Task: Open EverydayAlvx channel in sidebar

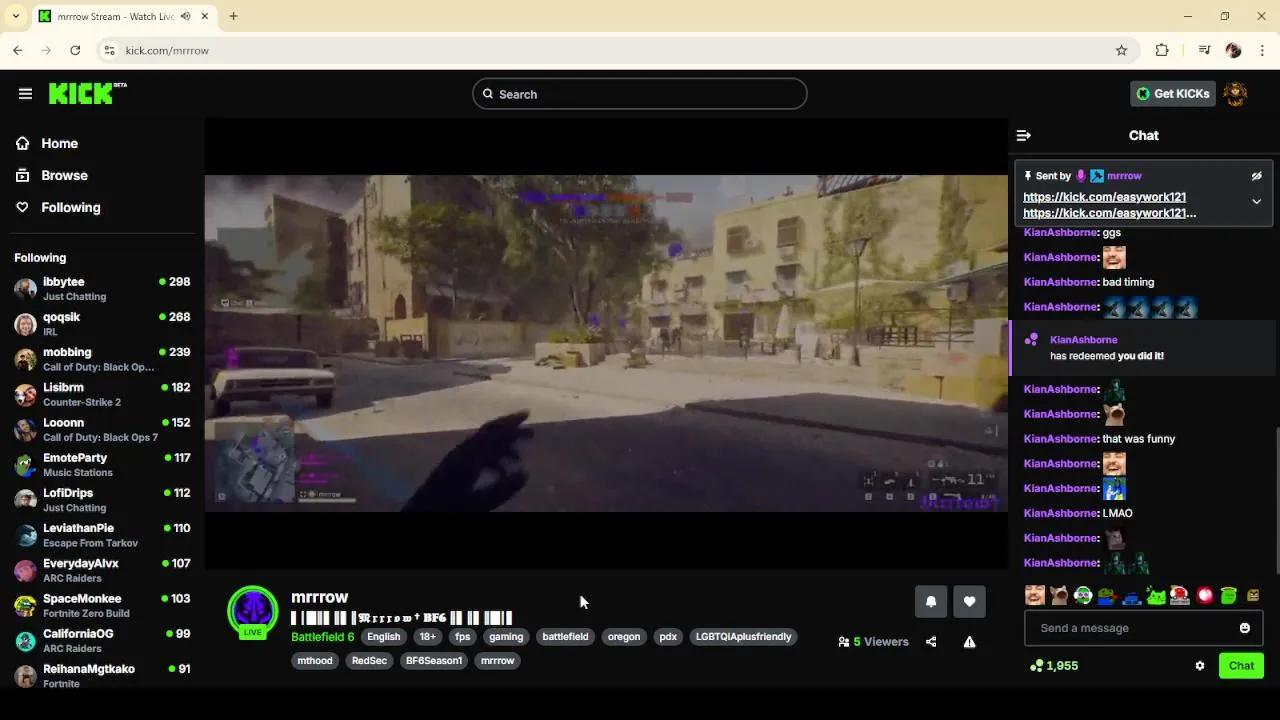Action: 102,570
